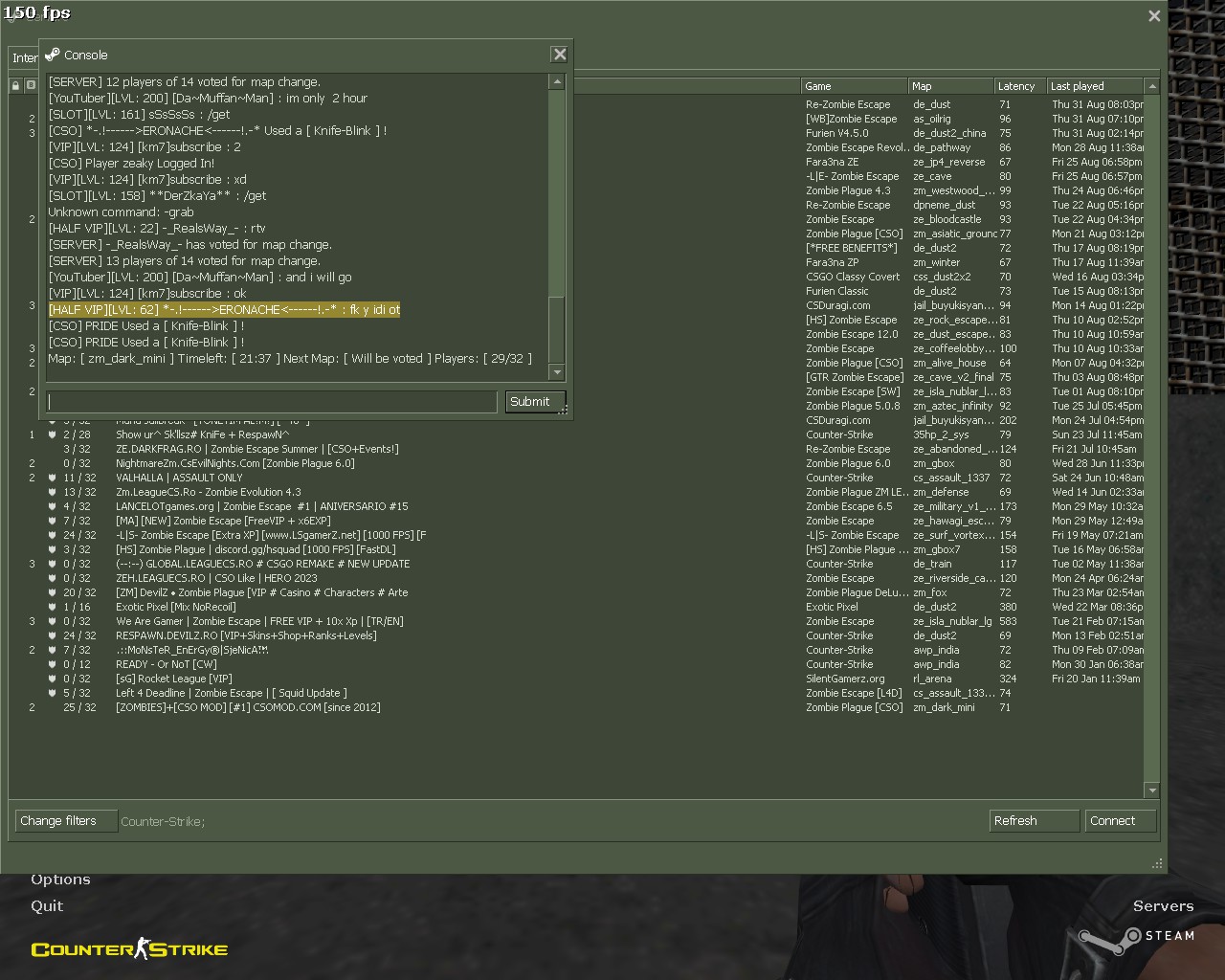
Task: Close the server browser window
Action: click(1154, 16)
